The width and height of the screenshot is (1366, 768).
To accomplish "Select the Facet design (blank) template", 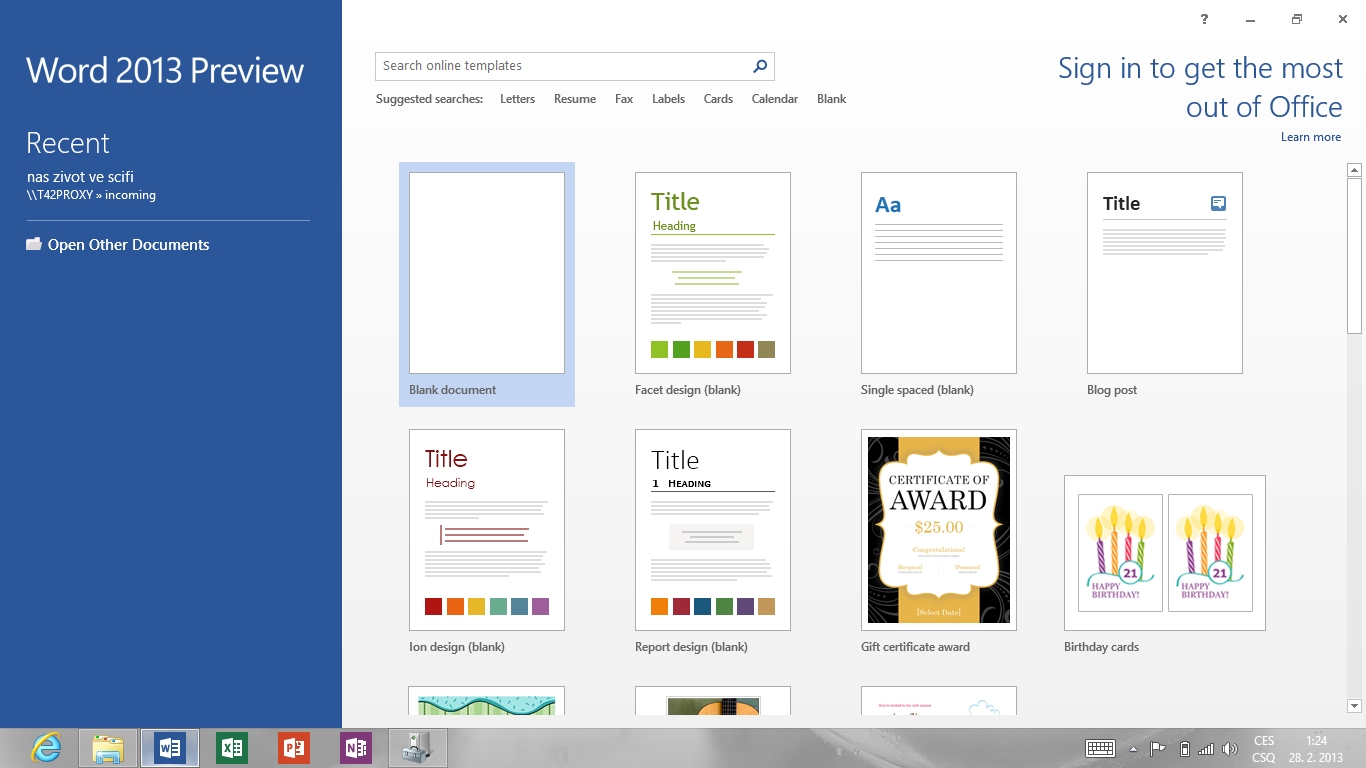I will click(x=713, y=284).
